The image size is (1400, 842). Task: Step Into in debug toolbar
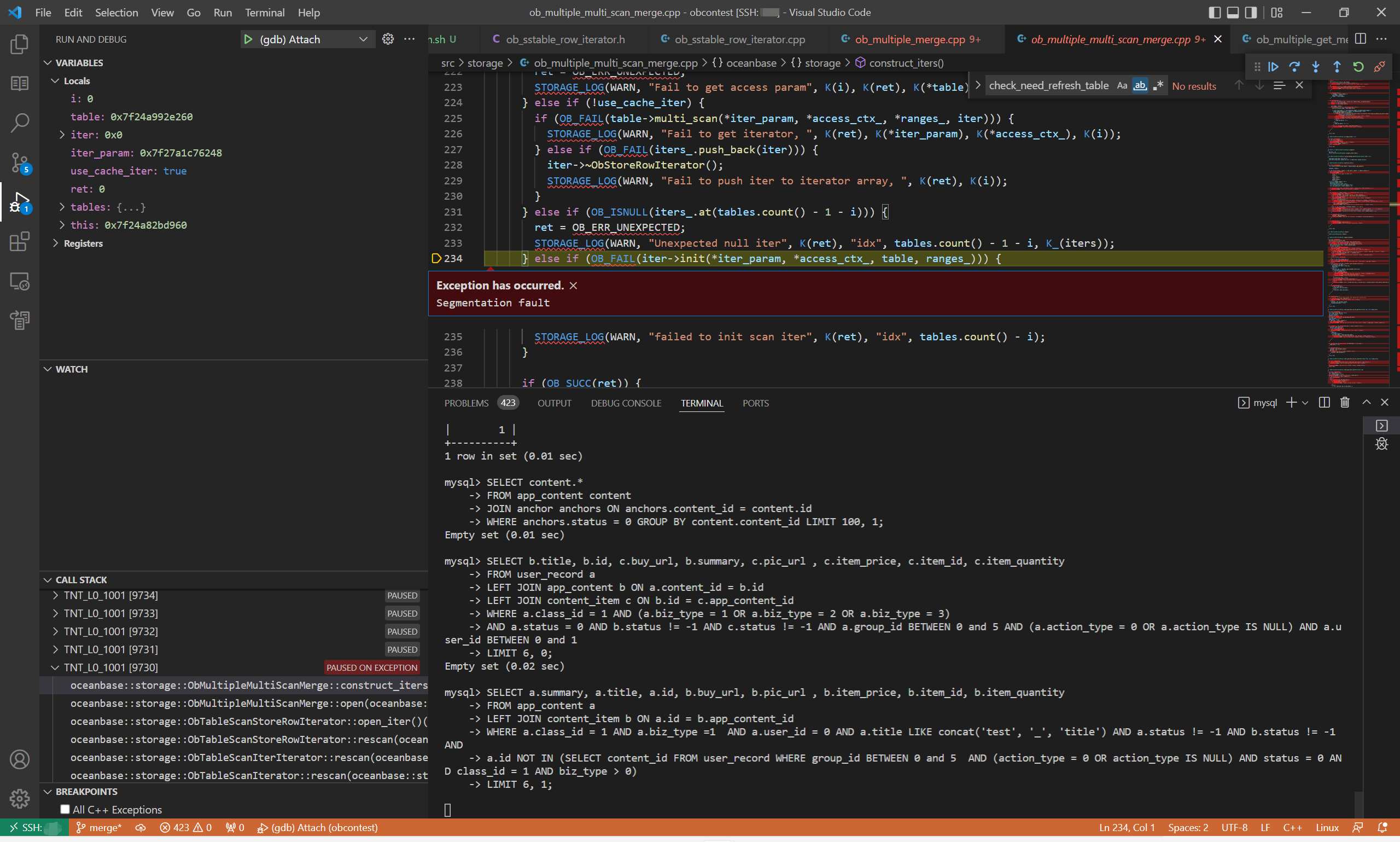click(x=1316, y=67)
